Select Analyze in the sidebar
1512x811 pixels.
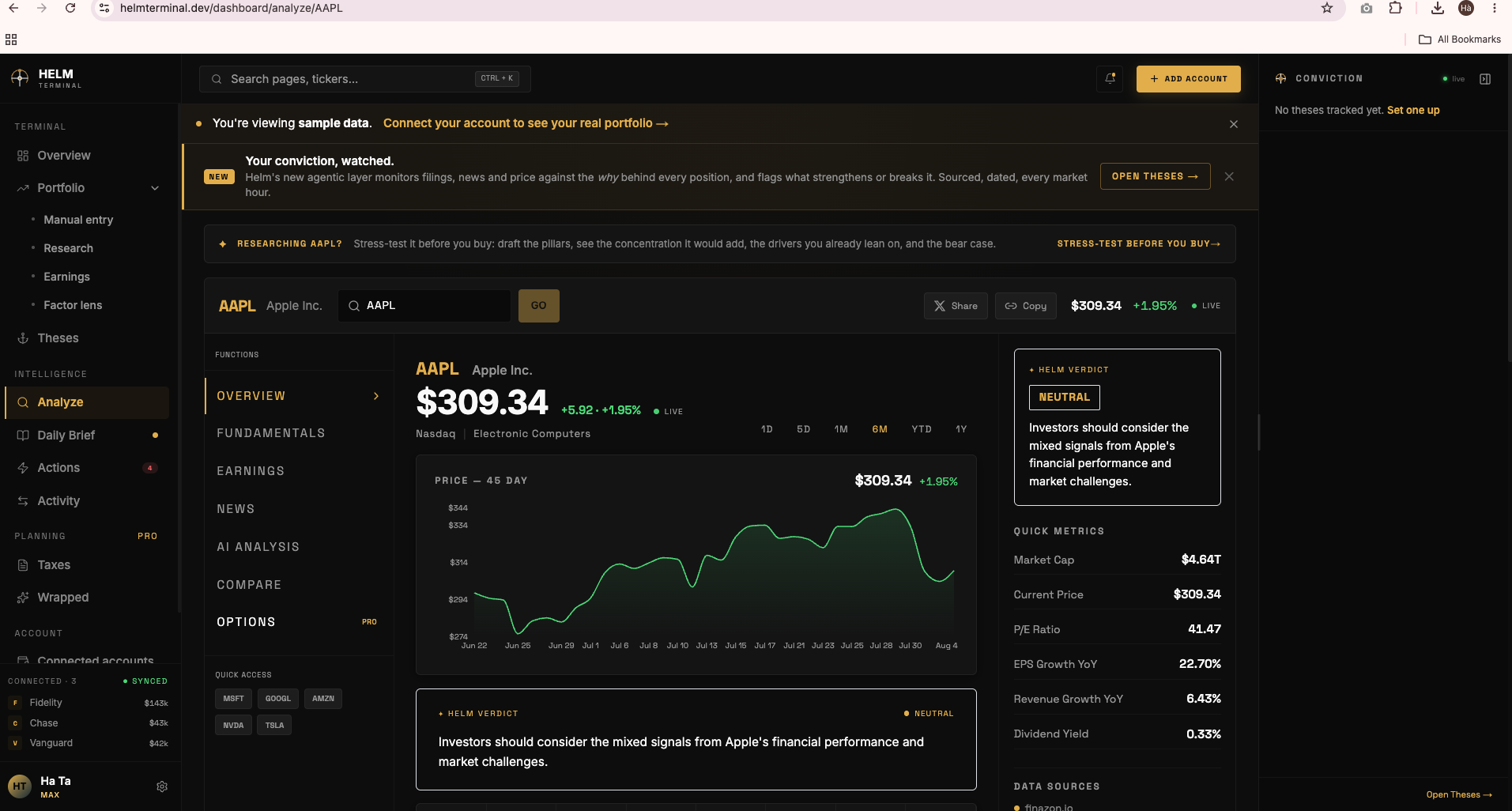[x=87, y=402]
